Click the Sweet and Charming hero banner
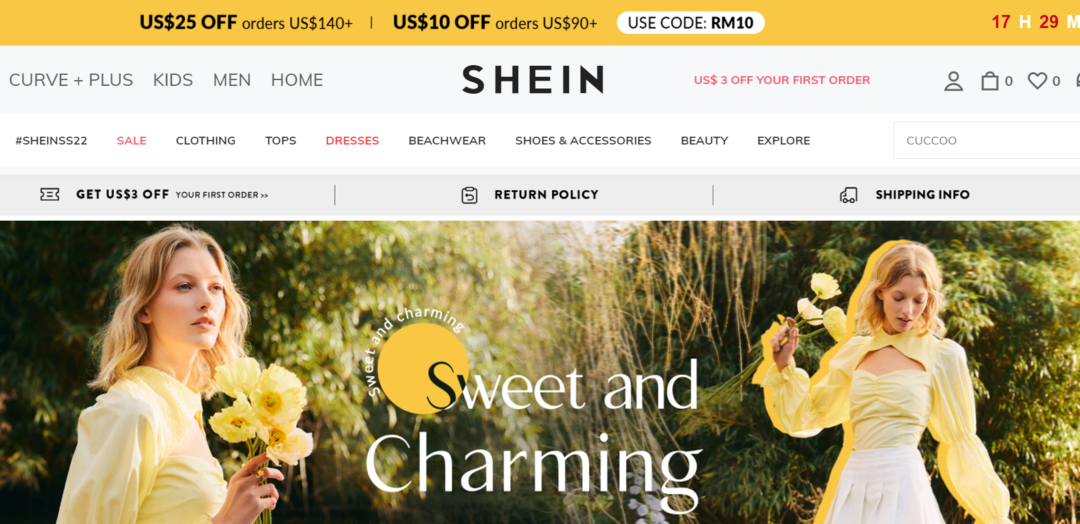This screenshot has width=1080, height=524. coord(540,373)
